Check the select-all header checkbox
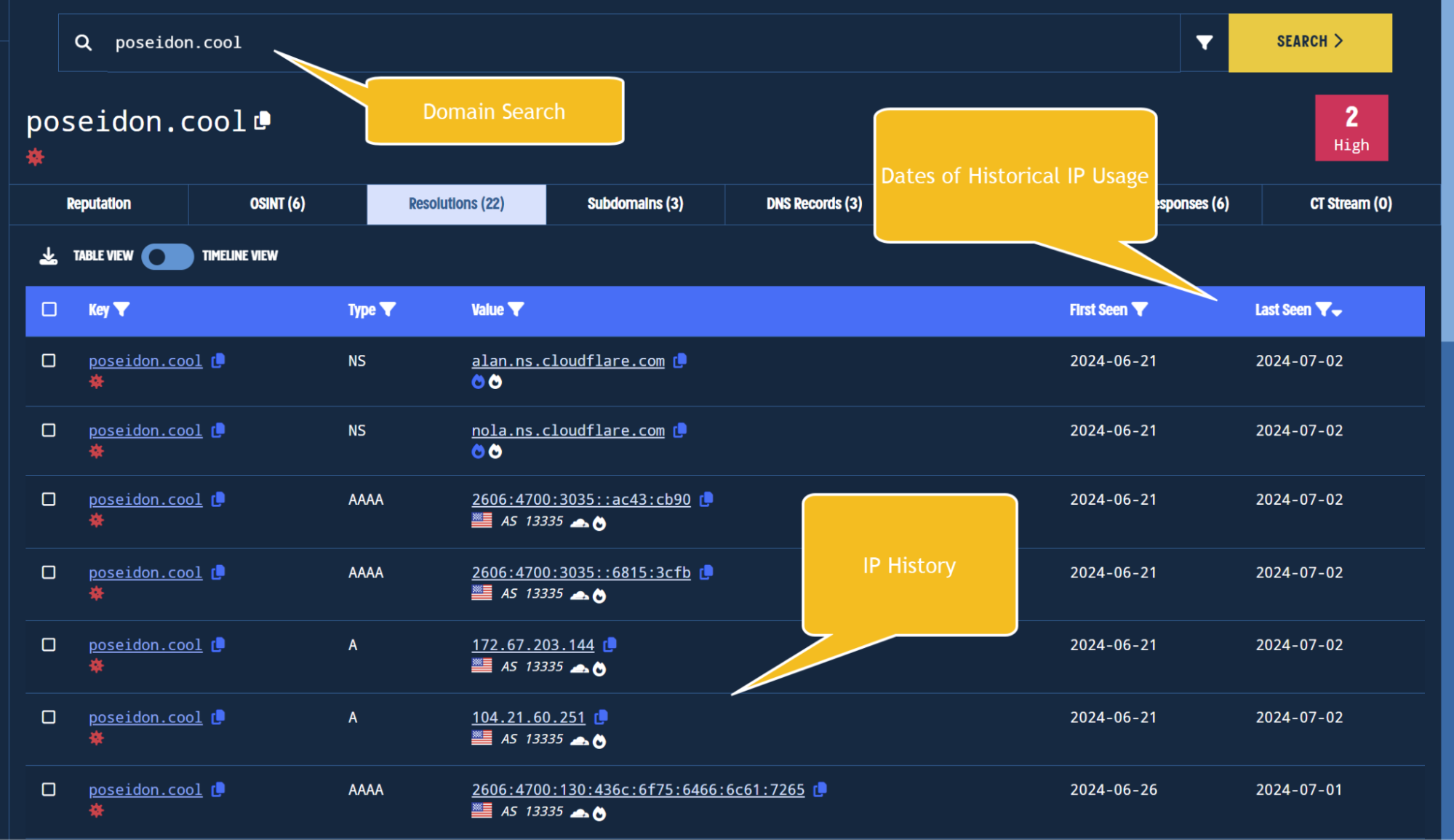 (49, 310)
